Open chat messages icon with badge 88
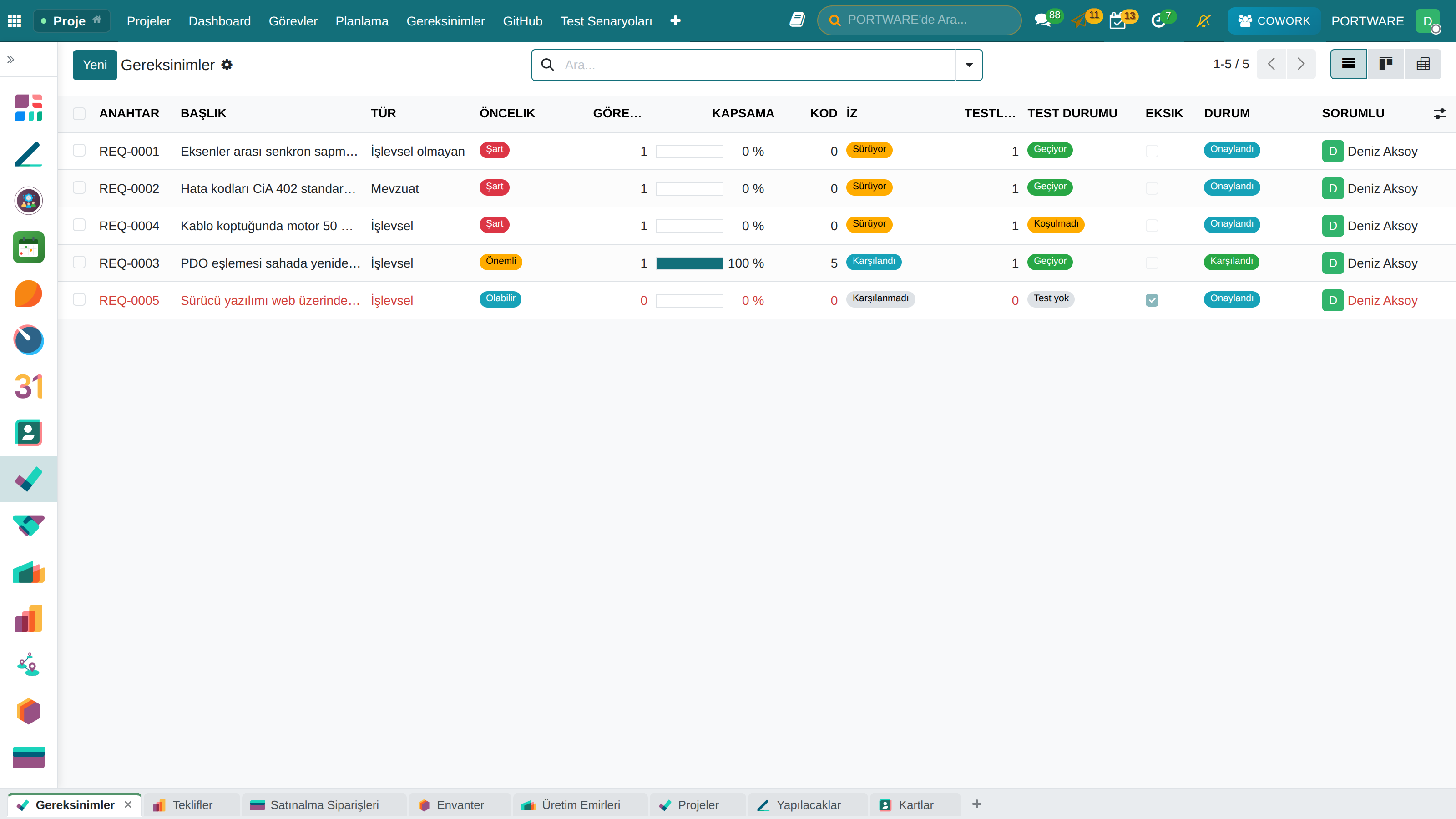 pyautogui.click(x=1042, y=21)
